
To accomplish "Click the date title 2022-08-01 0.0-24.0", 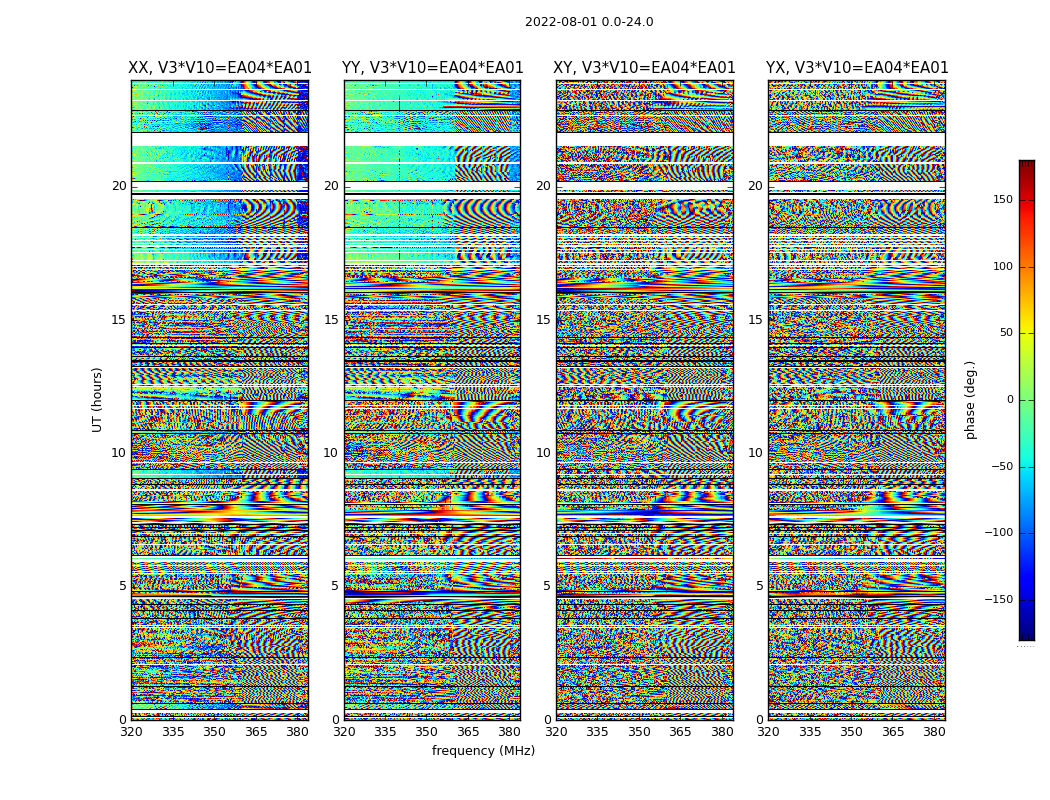I will 589,22.
